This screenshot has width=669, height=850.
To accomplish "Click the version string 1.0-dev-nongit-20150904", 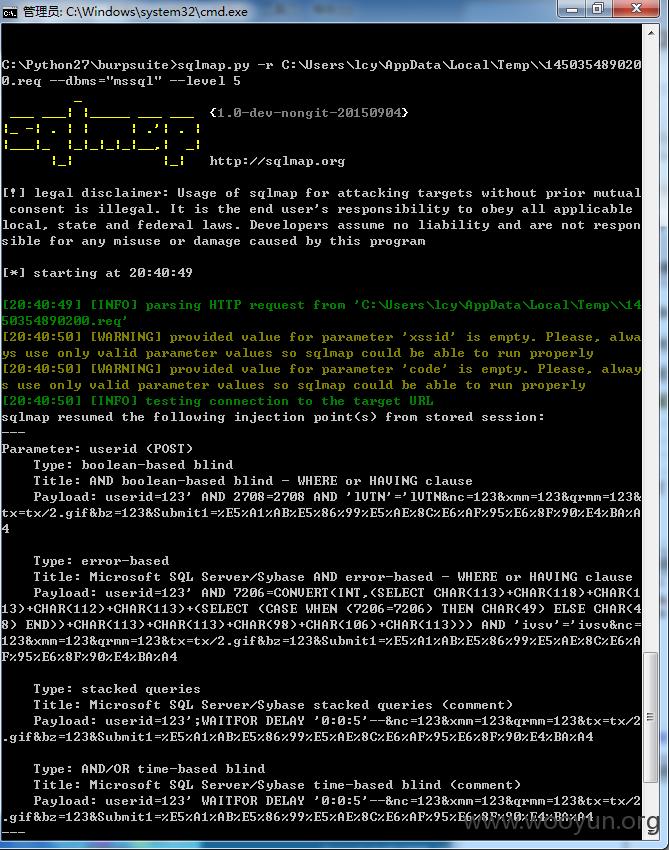I will coord(308,113).
